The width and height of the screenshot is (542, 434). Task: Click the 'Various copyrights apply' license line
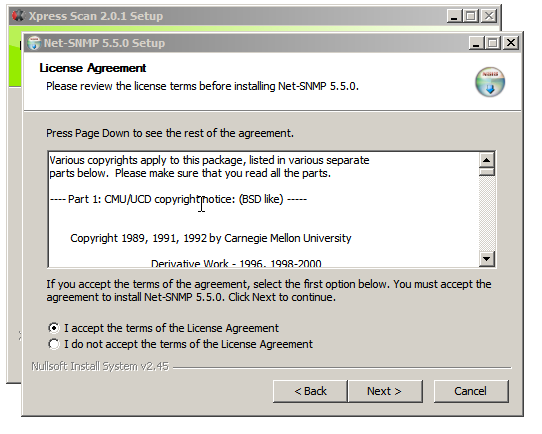[x=209, y=160]
